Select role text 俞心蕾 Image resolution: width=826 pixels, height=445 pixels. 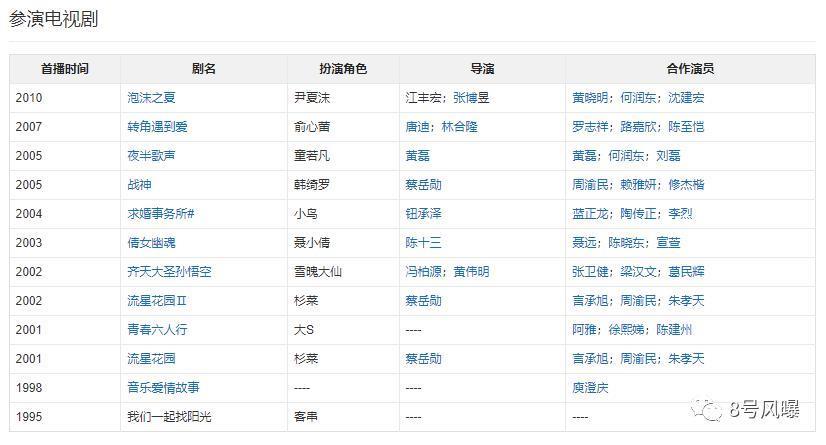pos(312,126)
